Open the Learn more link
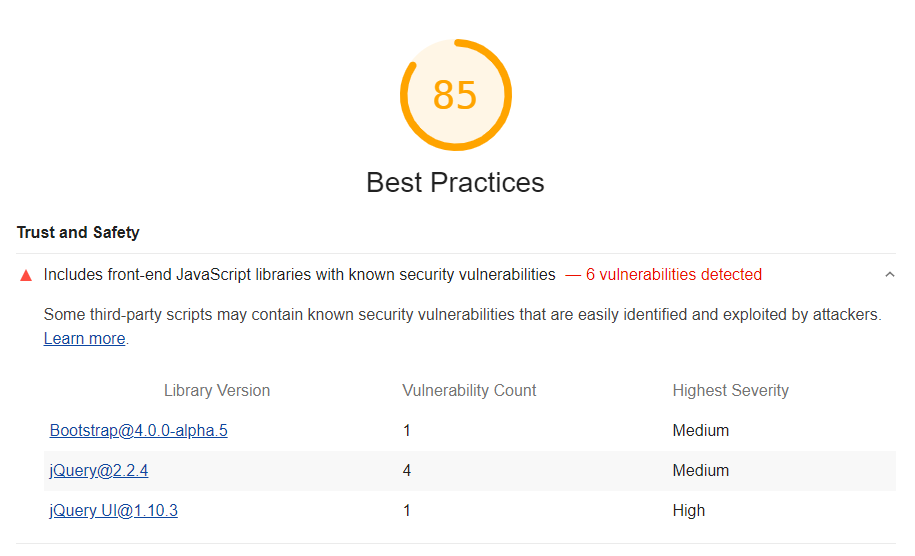Screen dimensions: 915x556 coord(85,339)
